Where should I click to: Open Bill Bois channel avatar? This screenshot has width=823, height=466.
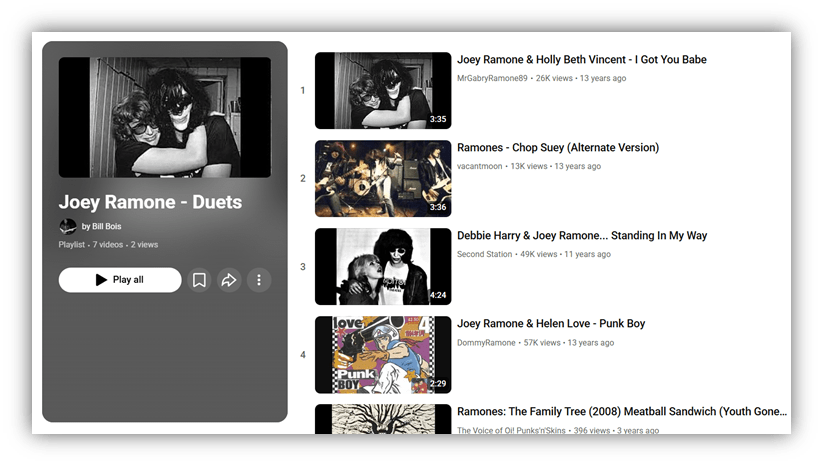68,227
